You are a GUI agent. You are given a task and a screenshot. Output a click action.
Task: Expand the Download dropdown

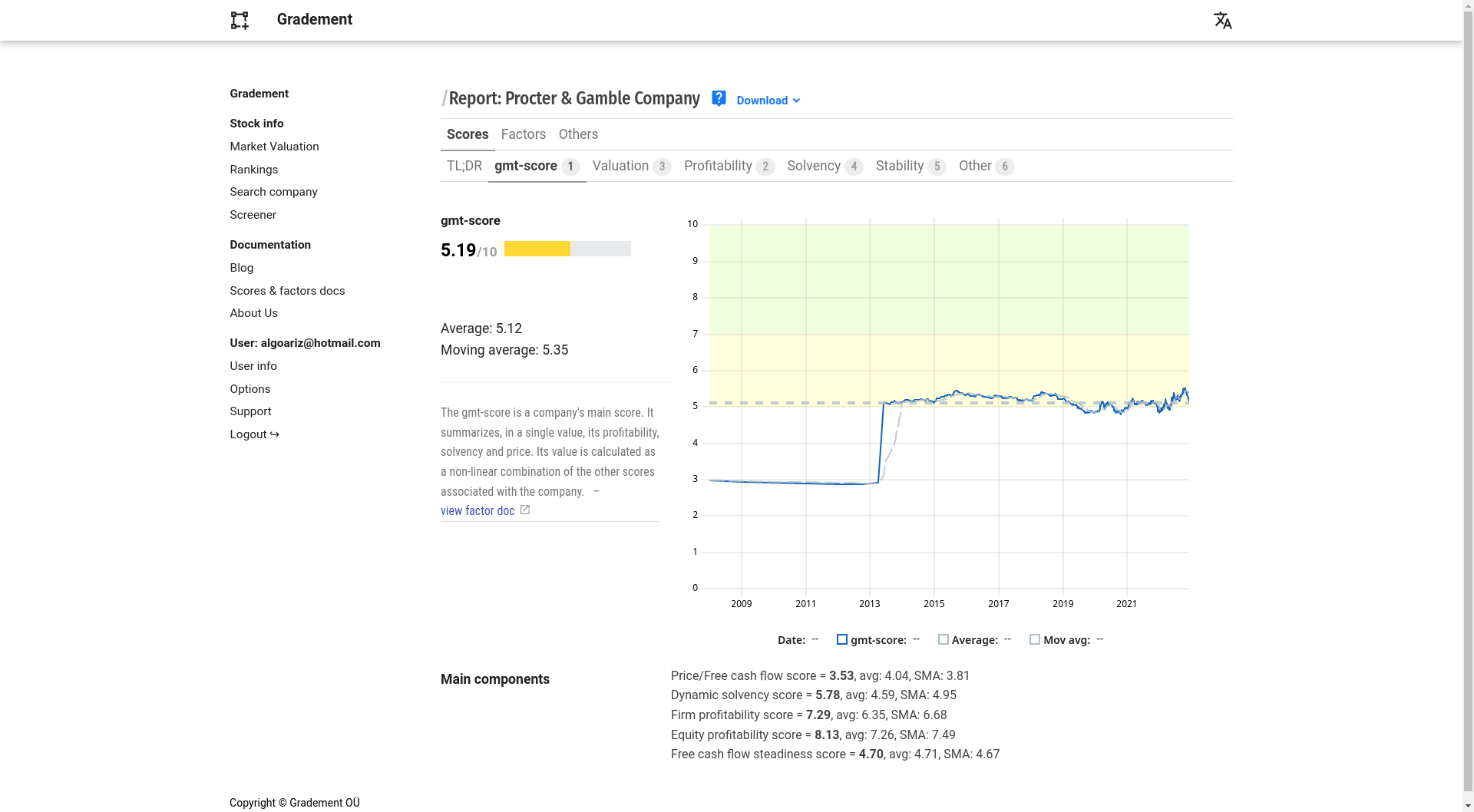[768, 101]
